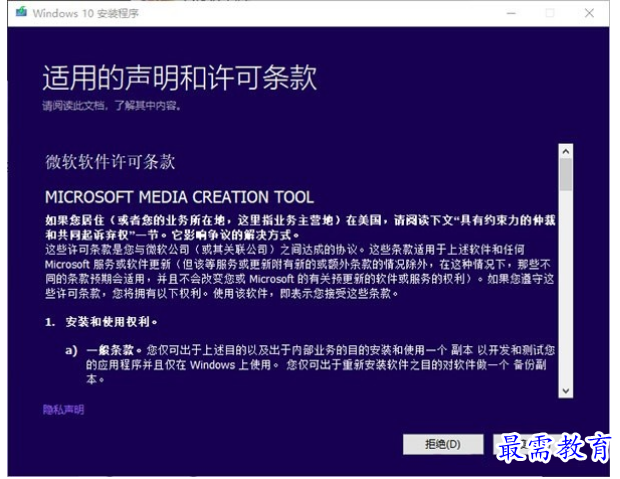Close the Windows 10 安装程序 window
Screen dimensions: 620x479
point(589,13)
